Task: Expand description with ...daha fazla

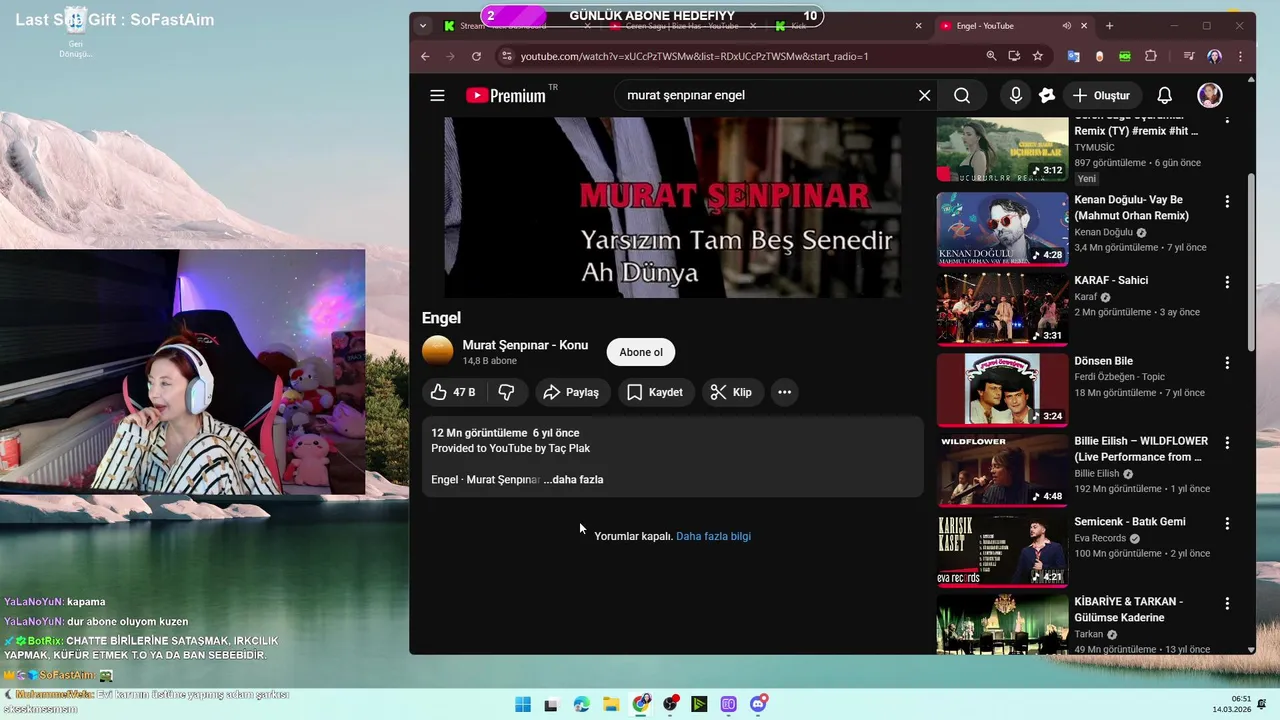Action: pos(573,480)
